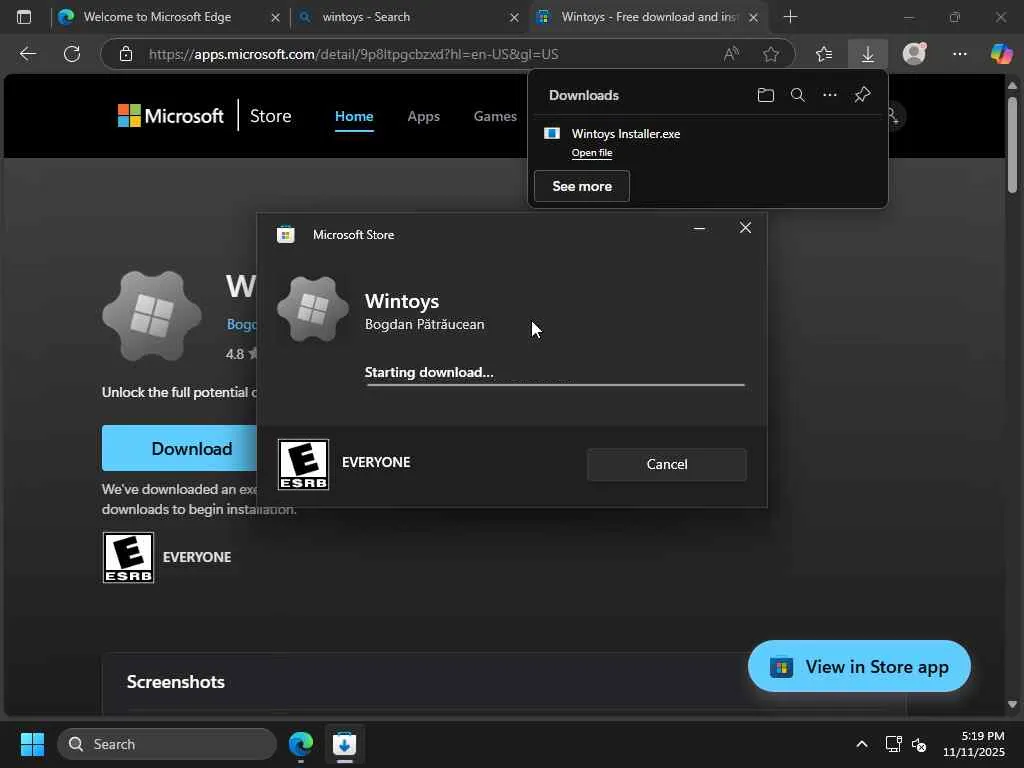Screen dimensions: 1024x768
Task: Click the Wintoys app icon in dialog
Action: pyautogui.click(x=313, y=309)
